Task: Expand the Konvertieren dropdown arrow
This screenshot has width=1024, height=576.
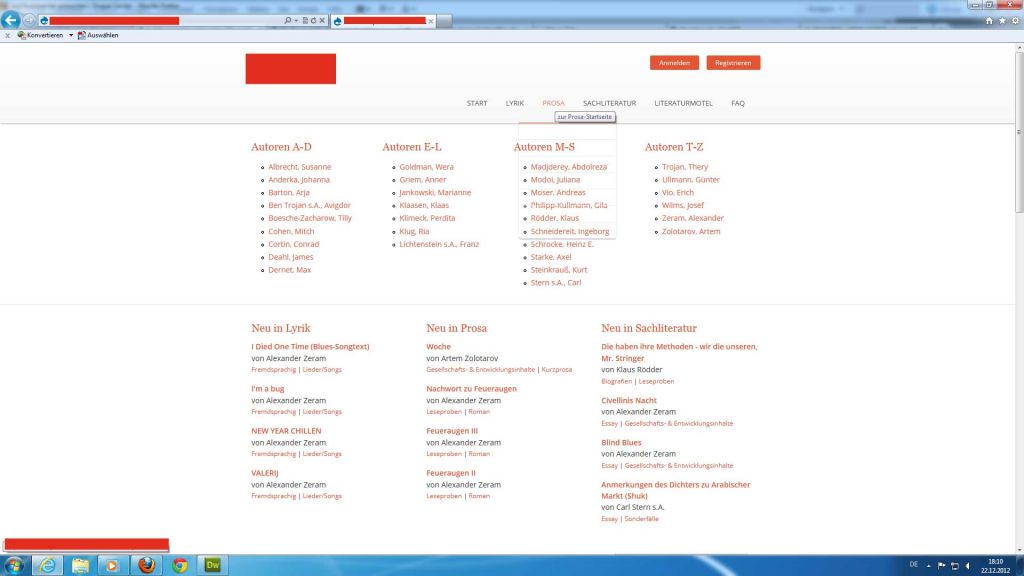Action: pos(70,35)
